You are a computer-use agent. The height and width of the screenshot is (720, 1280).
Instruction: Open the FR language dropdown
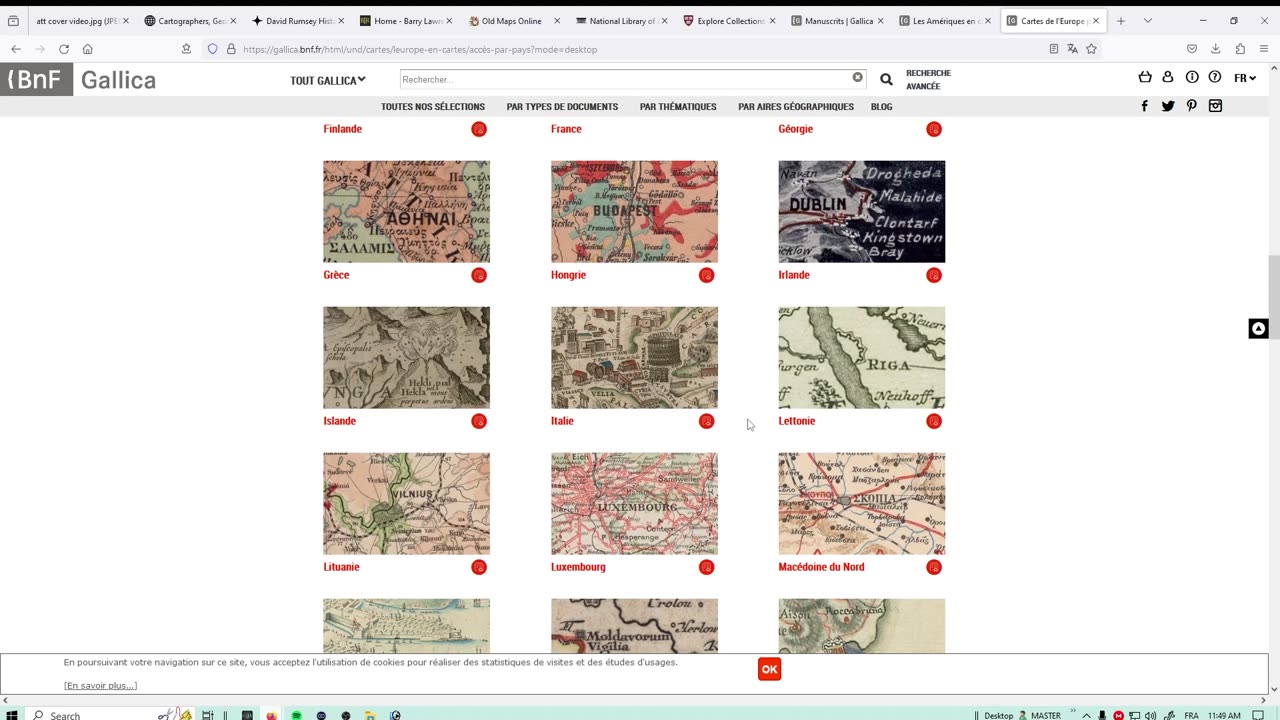pos(1244,78)
